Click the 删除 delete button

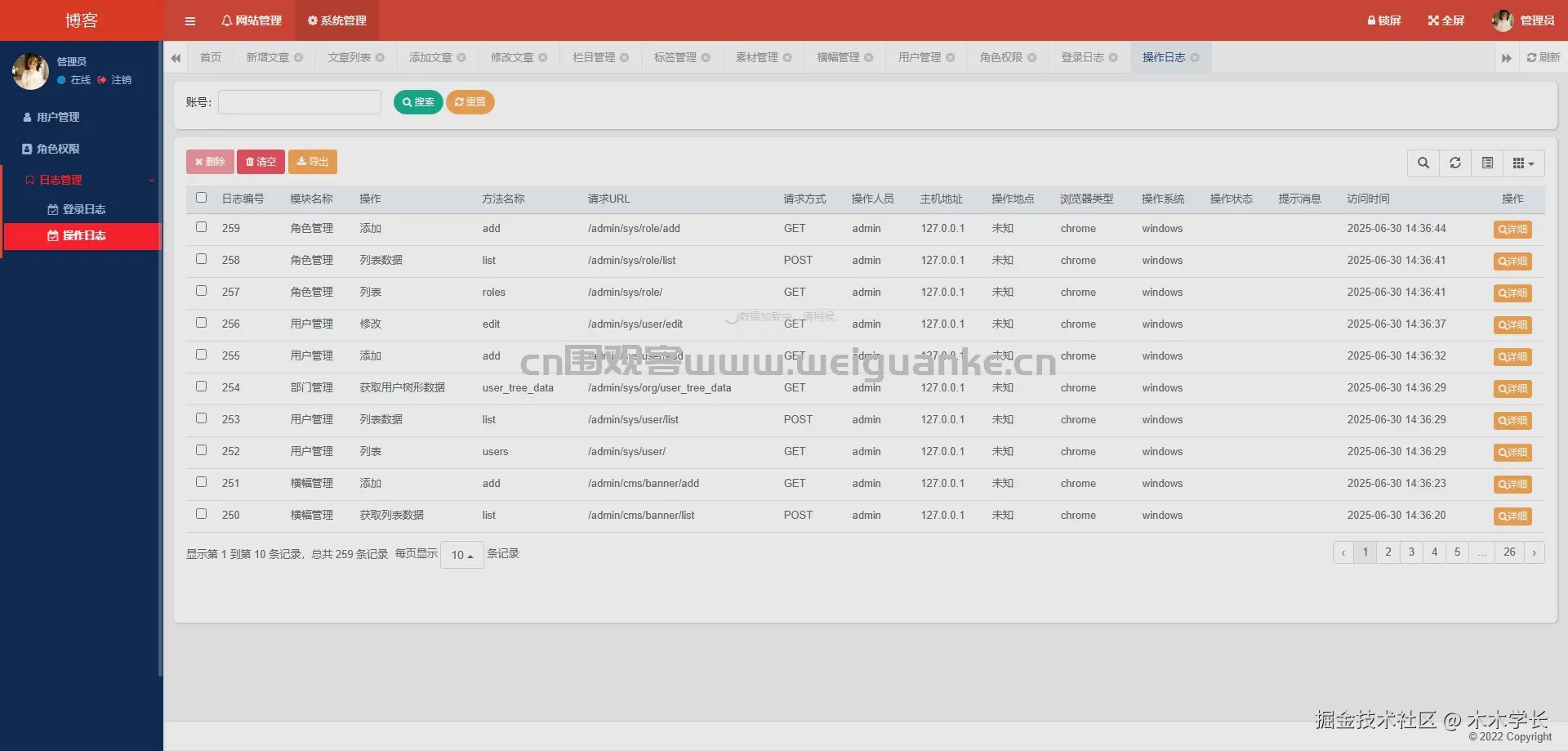coord(210,162)
